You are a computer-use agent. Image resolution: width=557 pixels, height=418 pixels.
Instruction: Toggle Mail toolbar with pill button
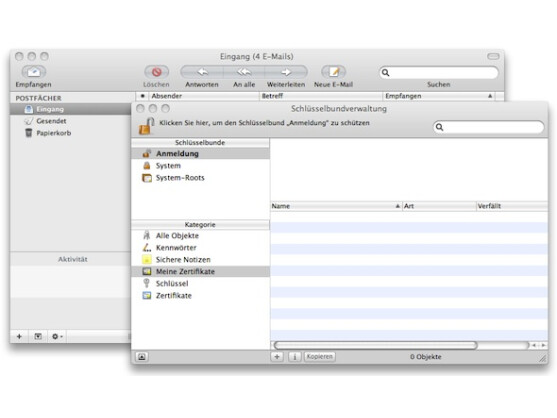click(493, 56)
